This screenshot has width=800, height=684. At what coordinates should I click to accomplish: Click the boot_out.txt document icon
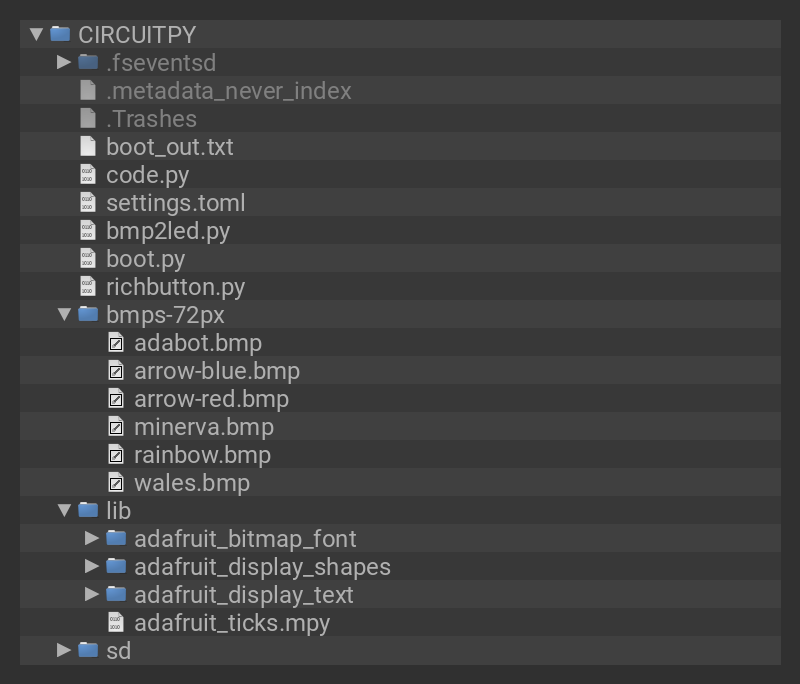click(x=88, y=147)
